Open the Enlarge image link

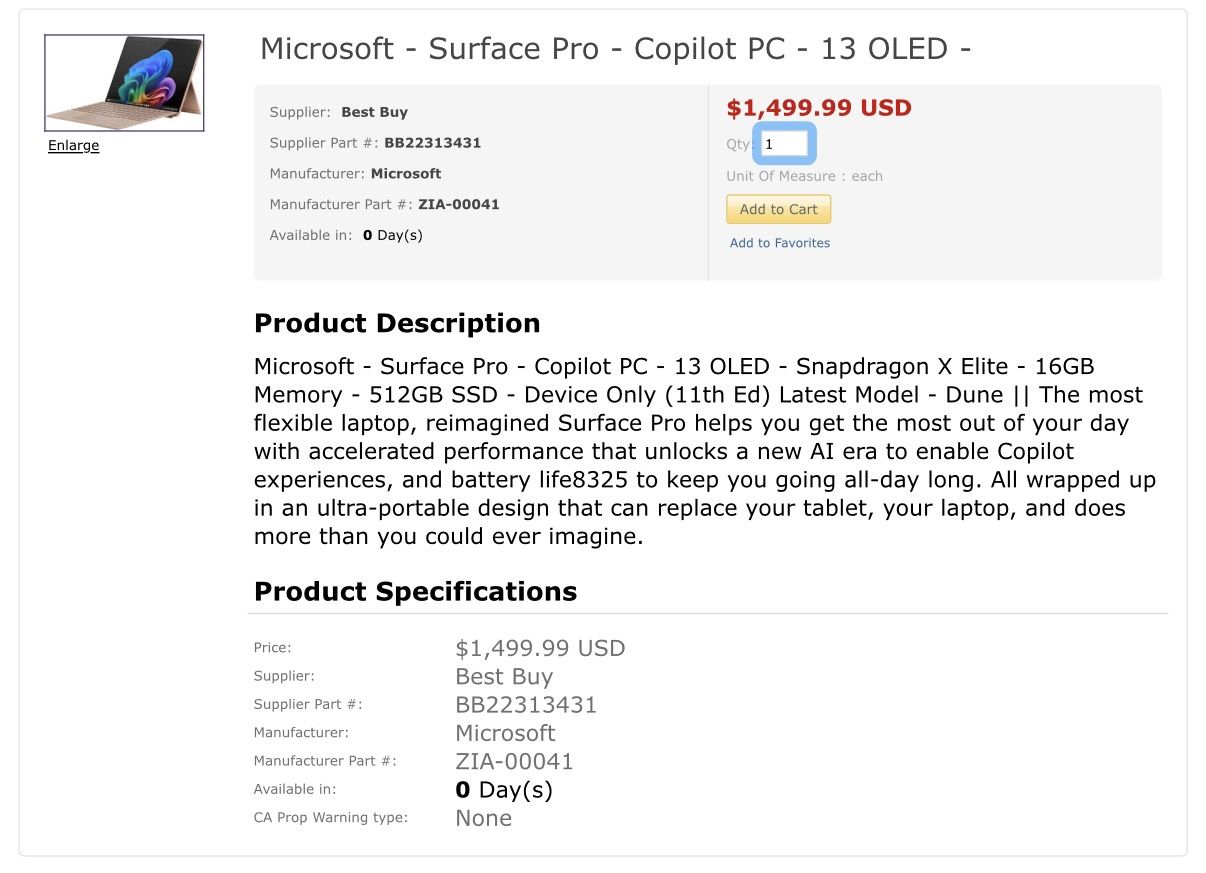[73, 146]
